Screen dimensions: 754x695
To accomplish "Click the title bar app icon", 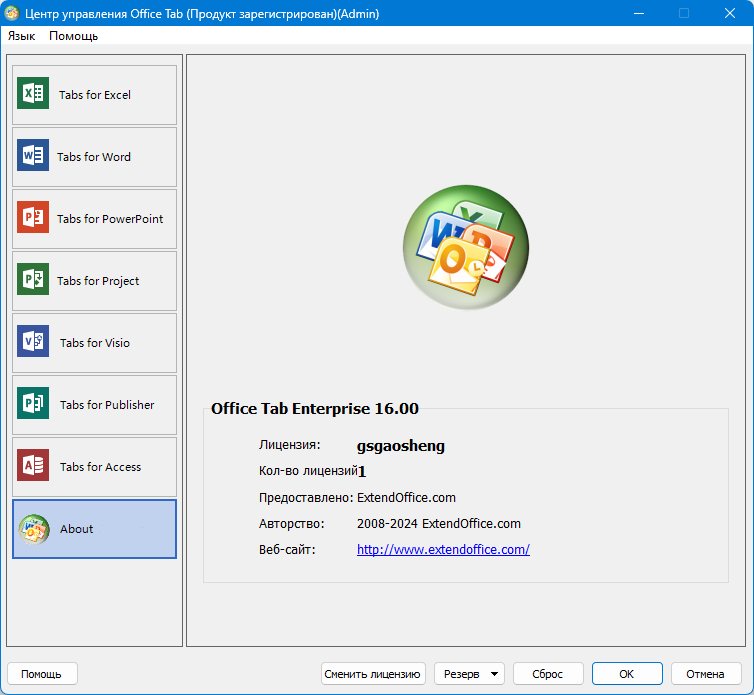I will (x=12, y=13).
